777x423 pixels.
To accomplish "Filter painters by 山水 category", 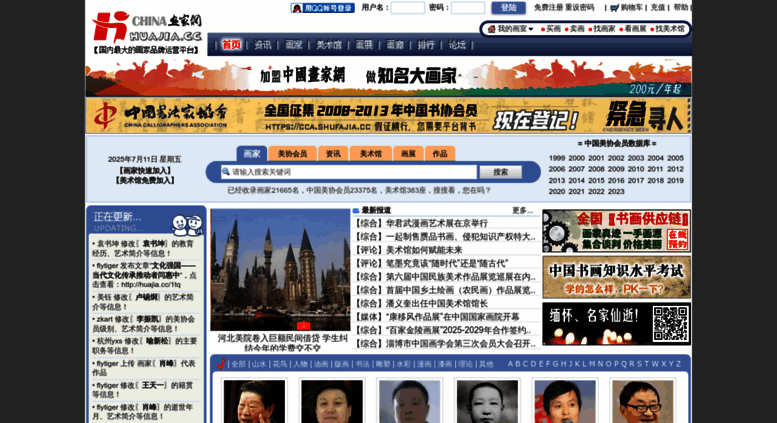I will click(x=259, y=364).
